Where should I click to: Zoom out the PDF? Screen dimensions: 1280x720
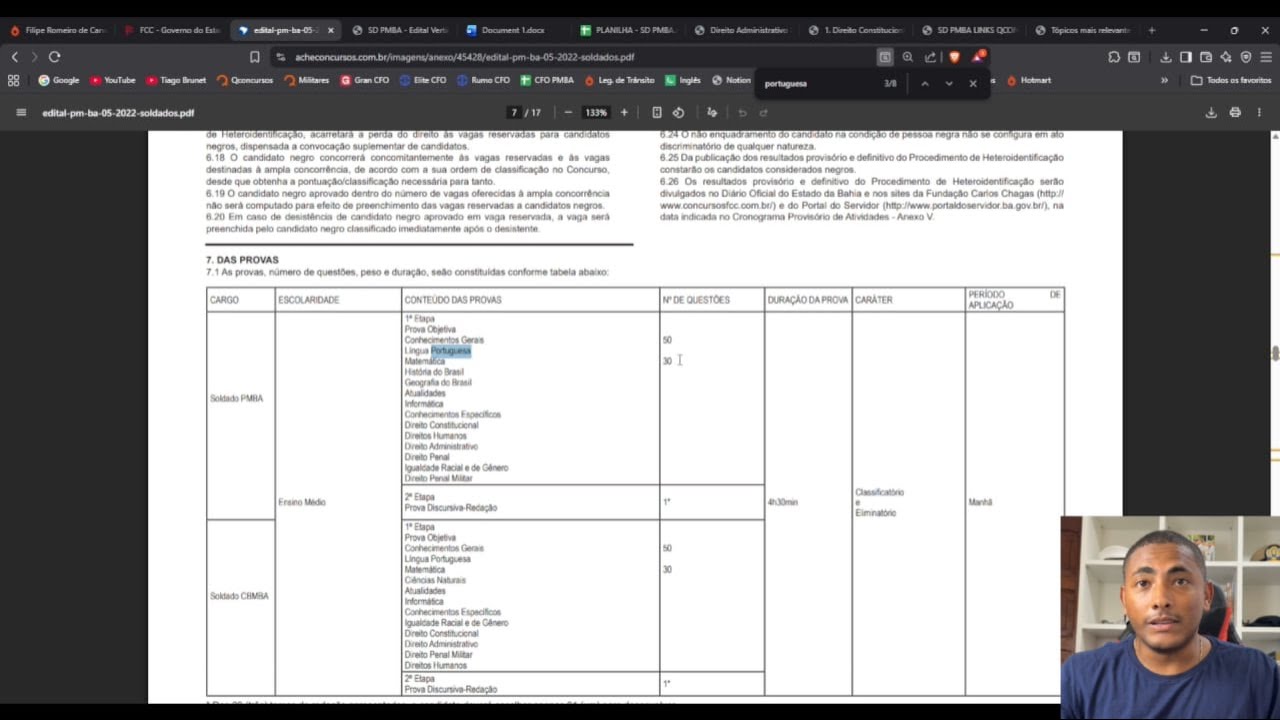tap(568, 112)
